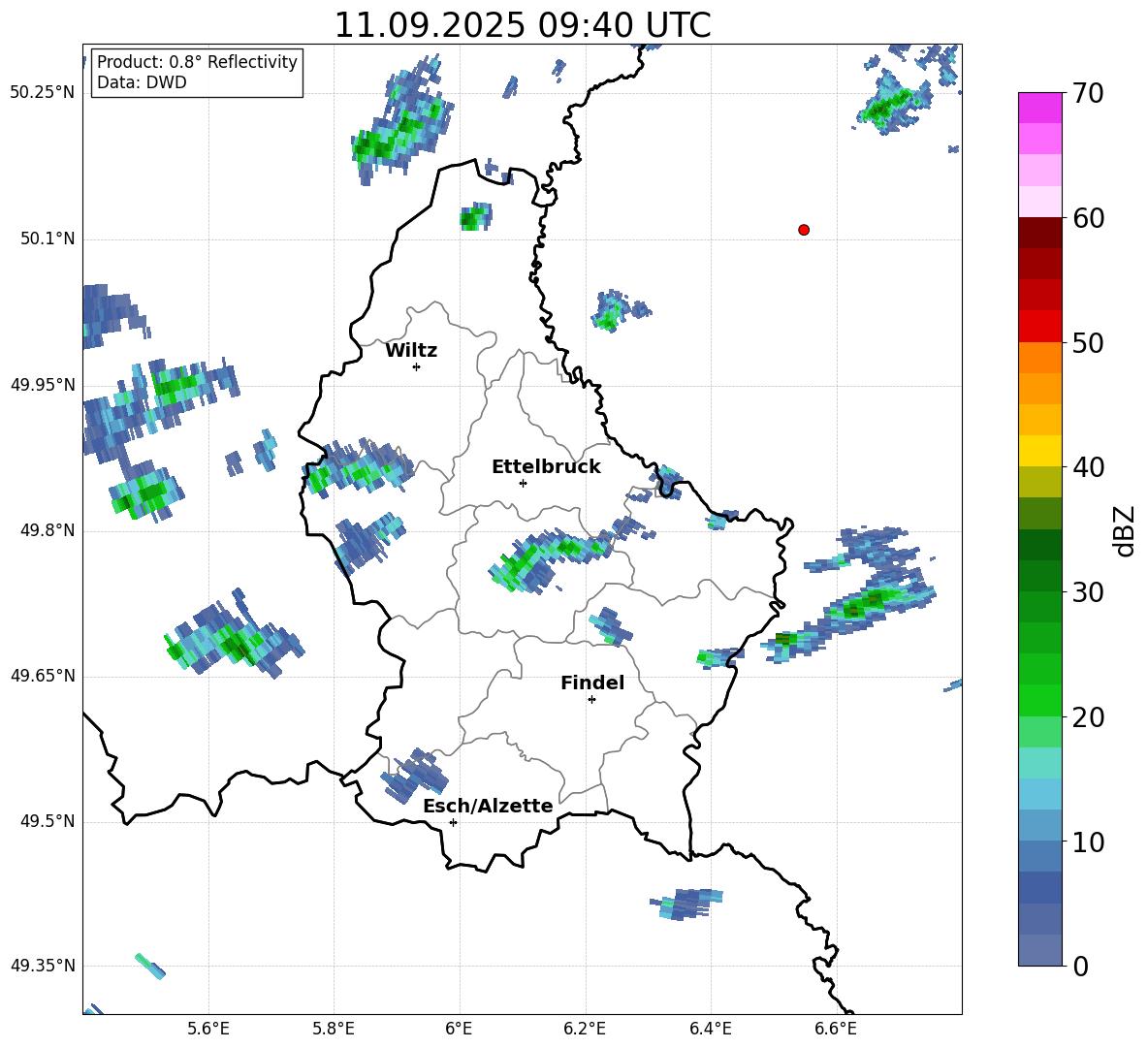Click the dark red swatch below 60 dBZ
Viewport: 1148px width, 1048px height.
click(x=1040, y=233)
